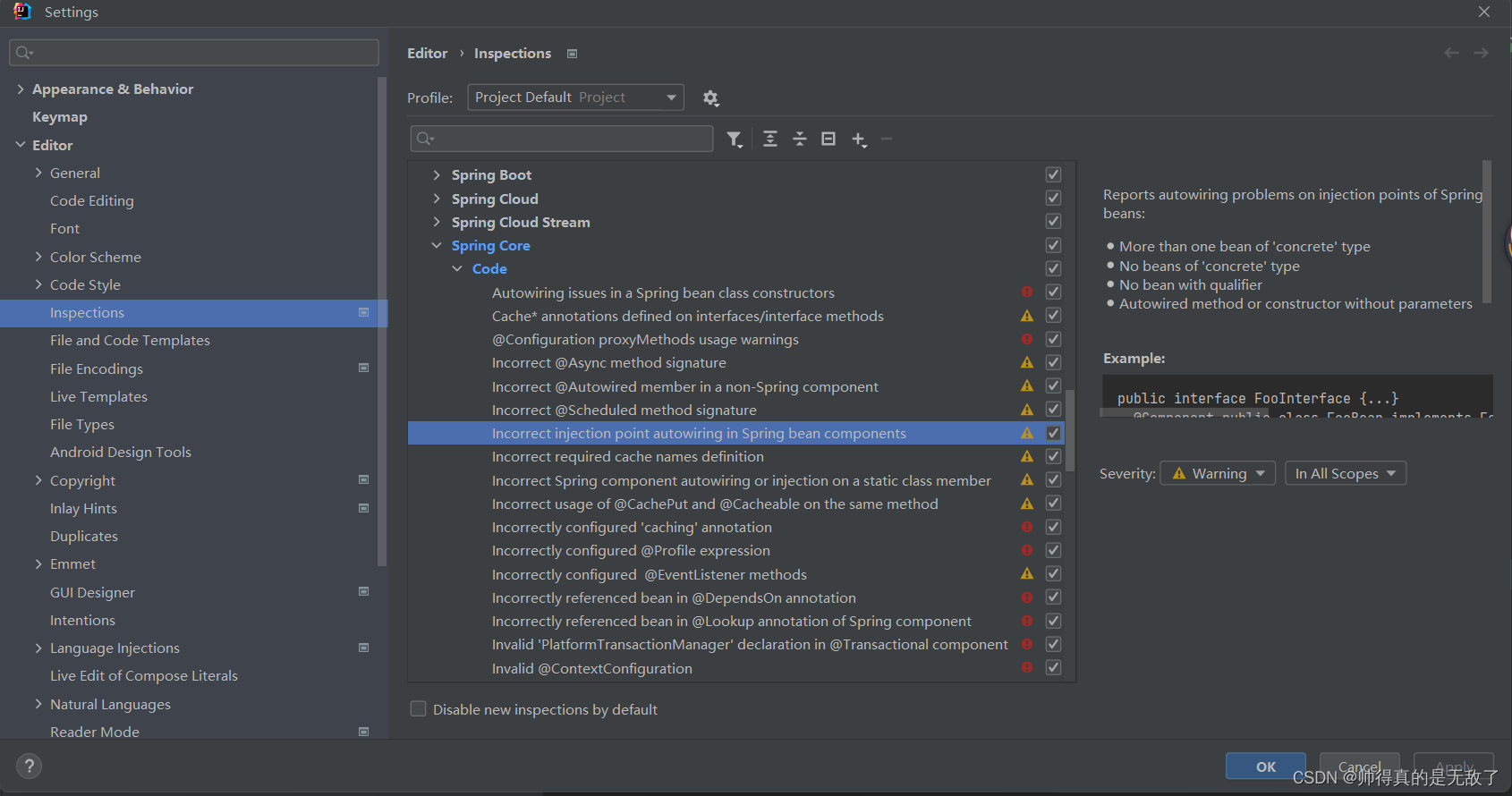
Task: Open the In All Scopes dropdown
Action: [x=1345, y=473]
